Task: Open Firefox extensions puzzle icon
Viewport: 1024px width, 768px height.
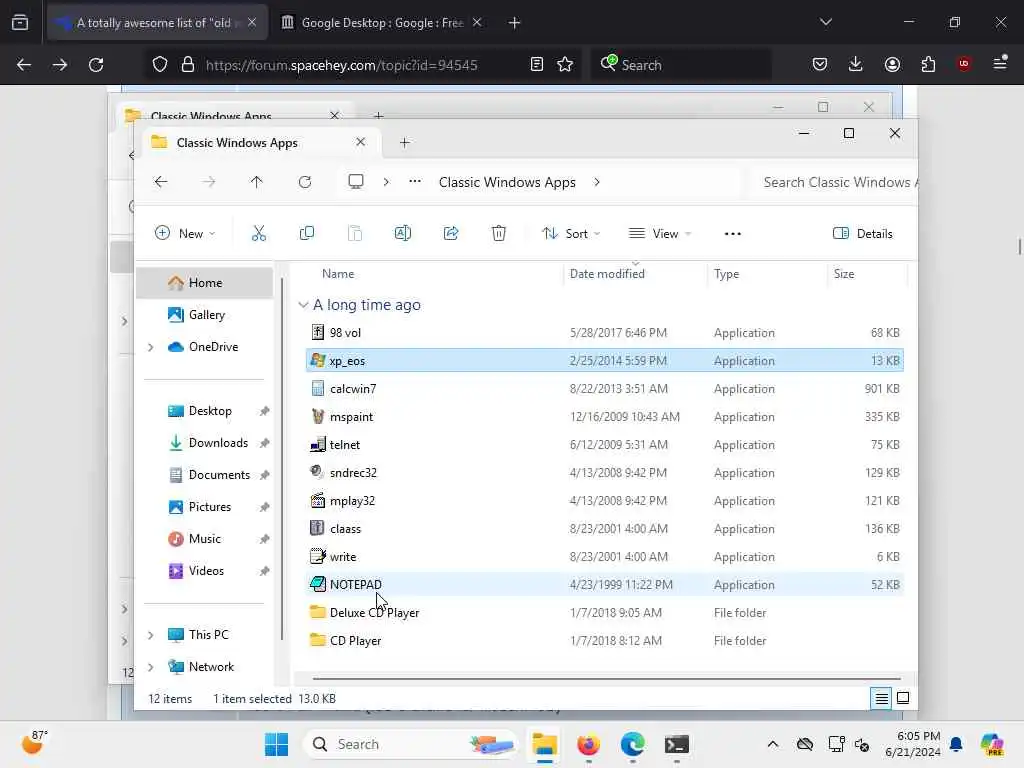Action: [x=928, y=65]
